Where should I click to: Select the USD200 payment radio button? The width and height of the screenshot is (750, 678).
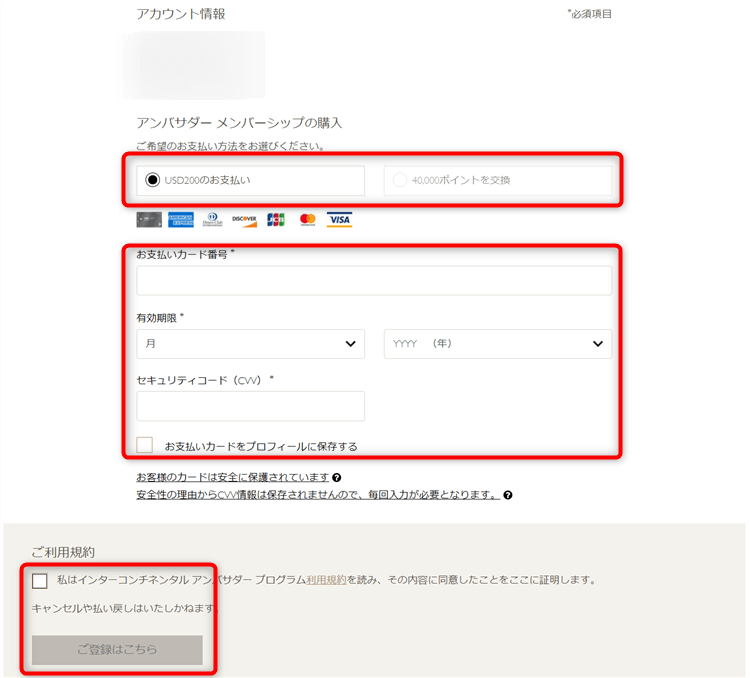pos(152,180)
